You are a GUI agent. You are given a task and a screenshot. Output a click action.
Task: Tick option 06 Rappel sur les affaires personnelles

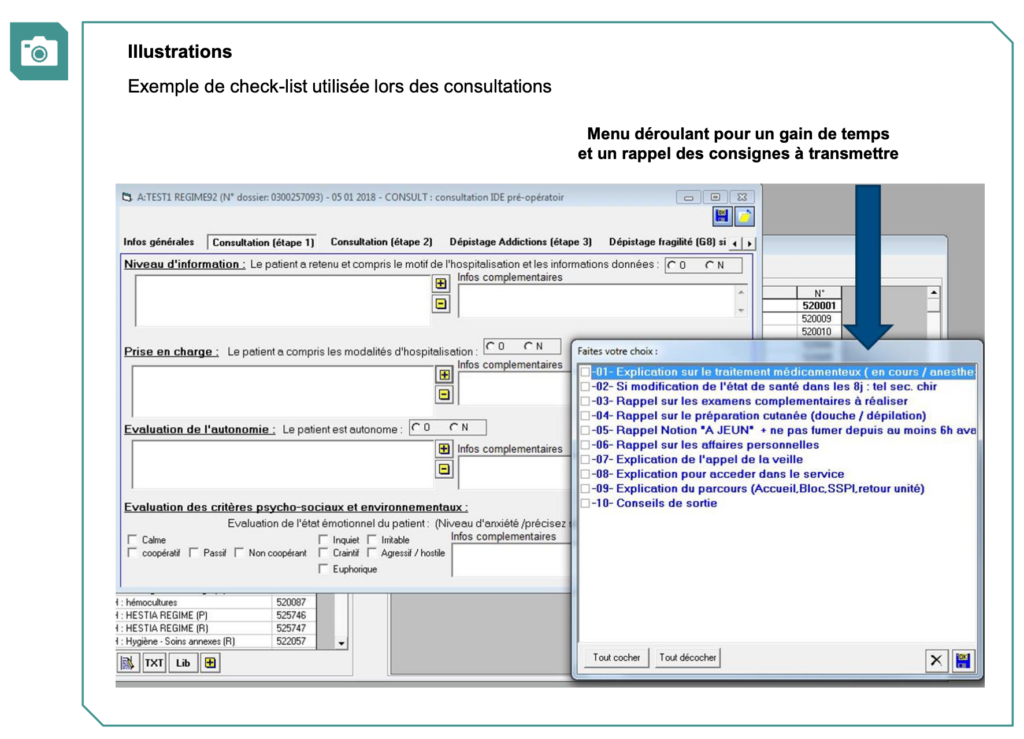point(585,445)
